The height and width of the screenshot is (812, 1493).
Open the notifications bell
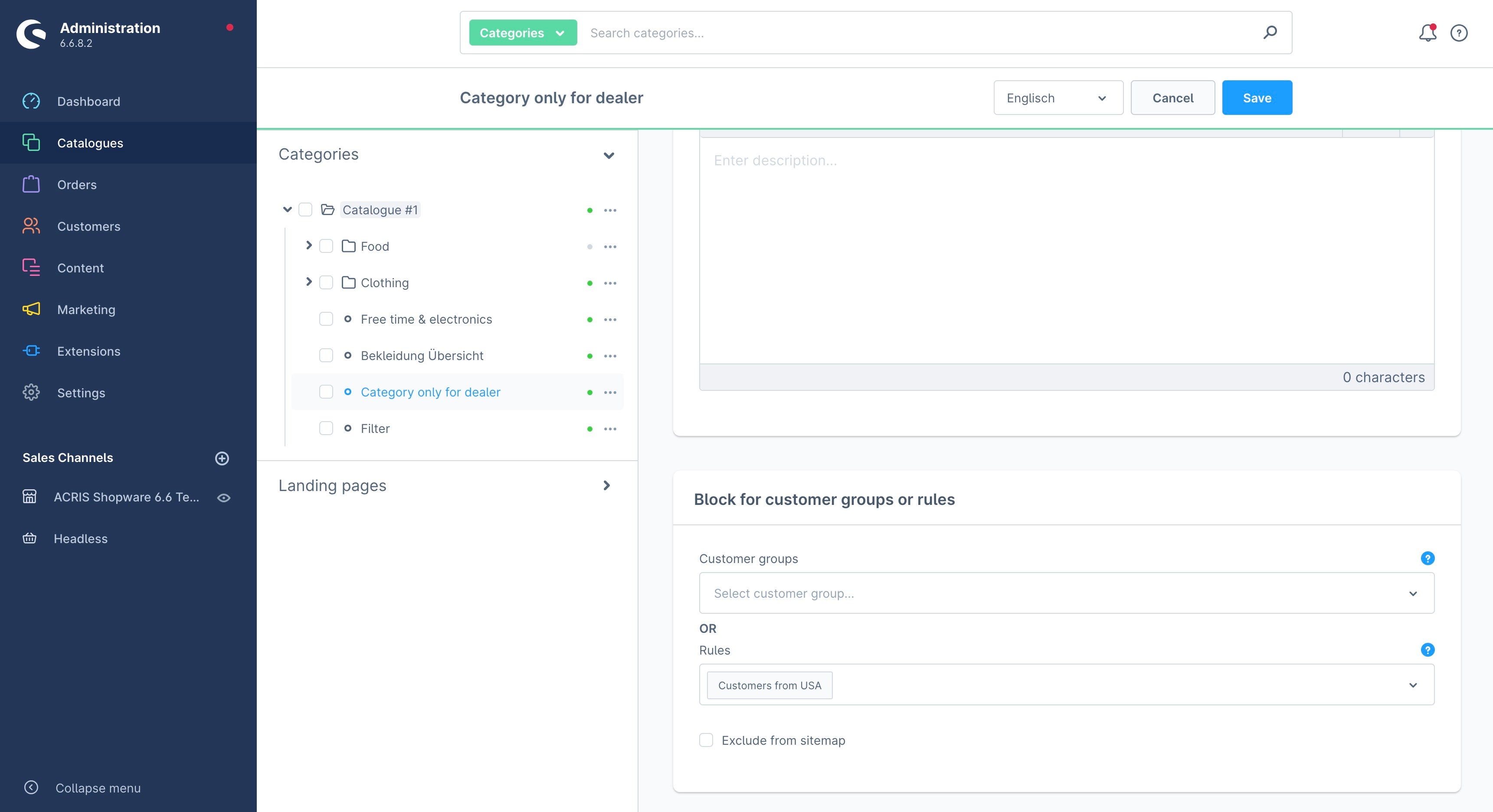1428,33
